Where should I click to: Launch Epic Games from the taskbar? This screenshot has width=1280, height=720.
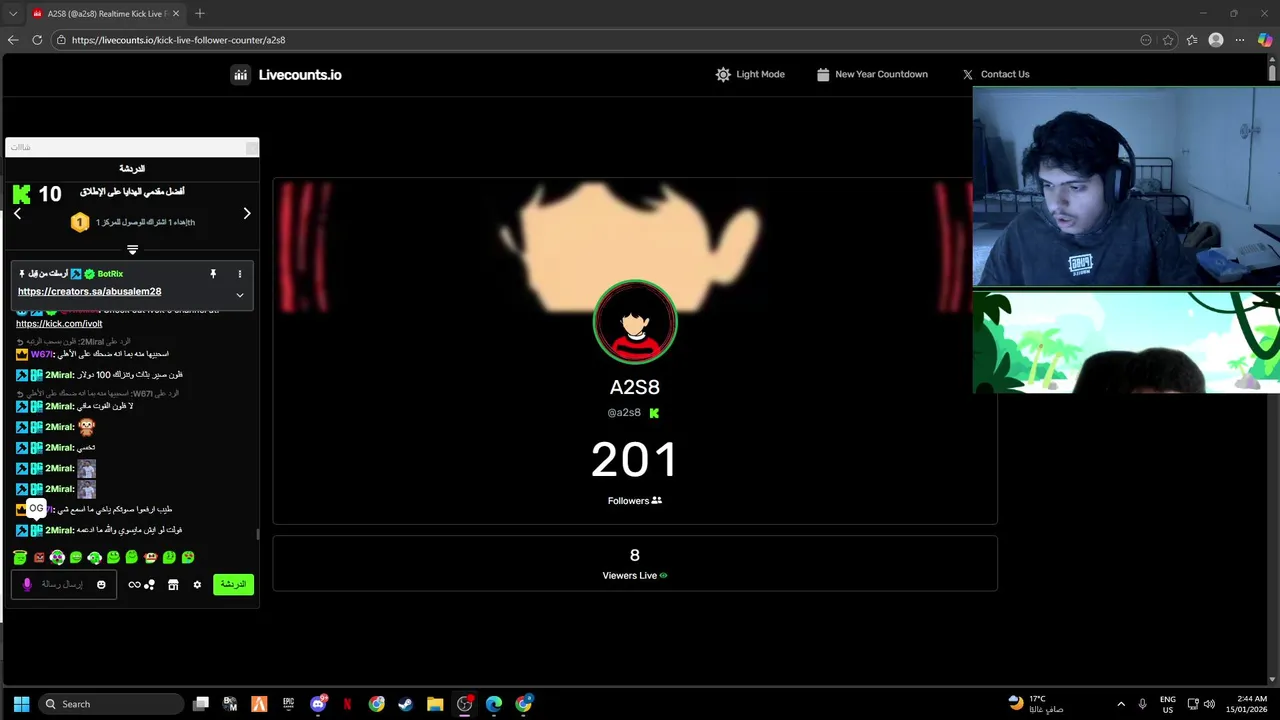(288, 704)
